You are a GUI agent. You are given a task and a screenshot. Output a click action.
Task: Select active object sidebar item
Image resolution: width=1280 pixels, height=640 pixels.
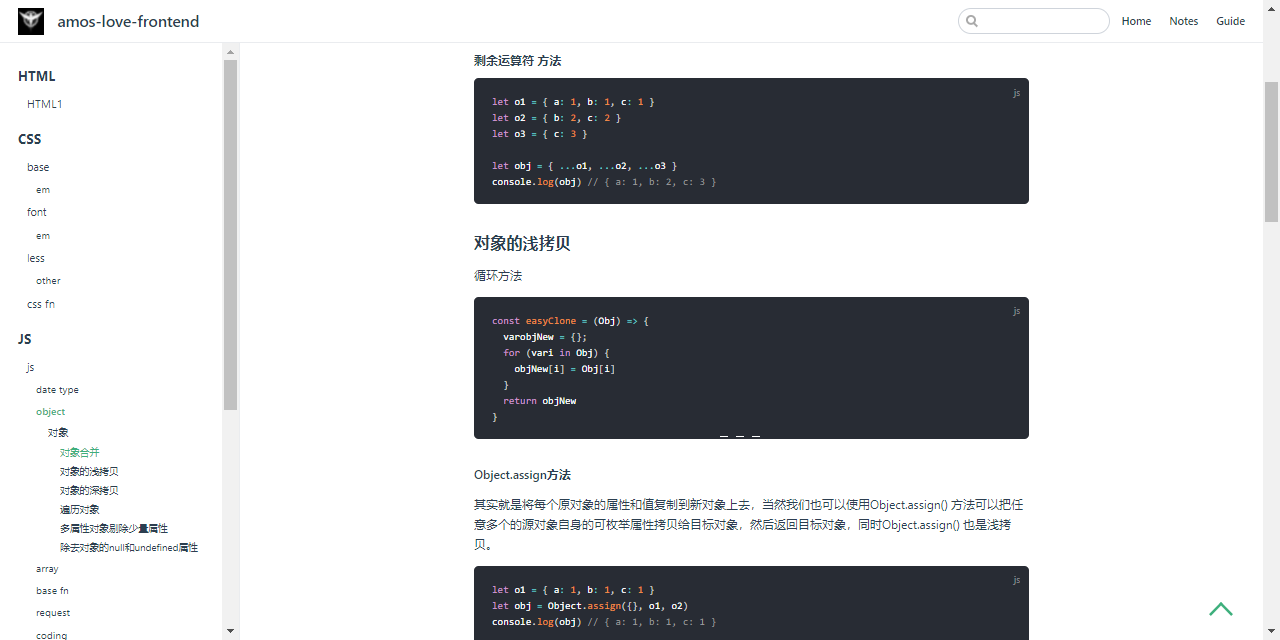(51, 412)
